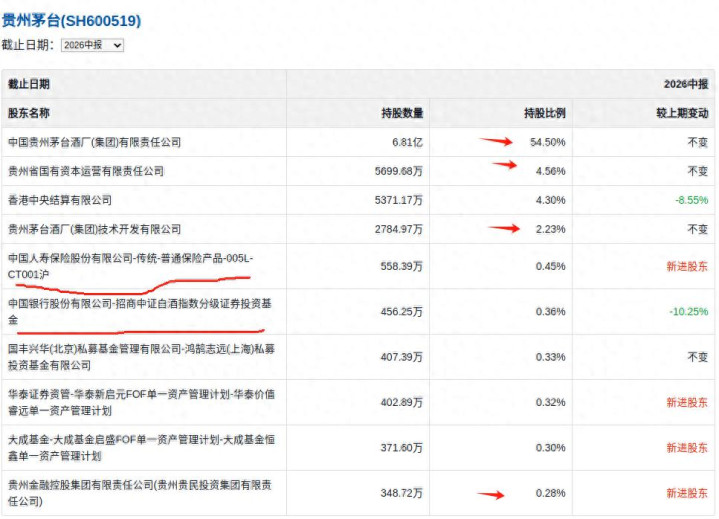Click shareholder 香港中央结算有限公司
The width and height of the screenshot is (719, 519).
60,200
